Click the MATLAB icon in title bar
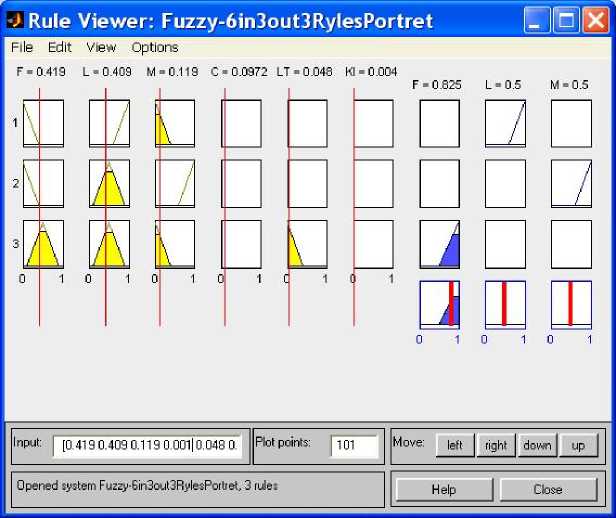Screen dimensions: 616x518 15,20
